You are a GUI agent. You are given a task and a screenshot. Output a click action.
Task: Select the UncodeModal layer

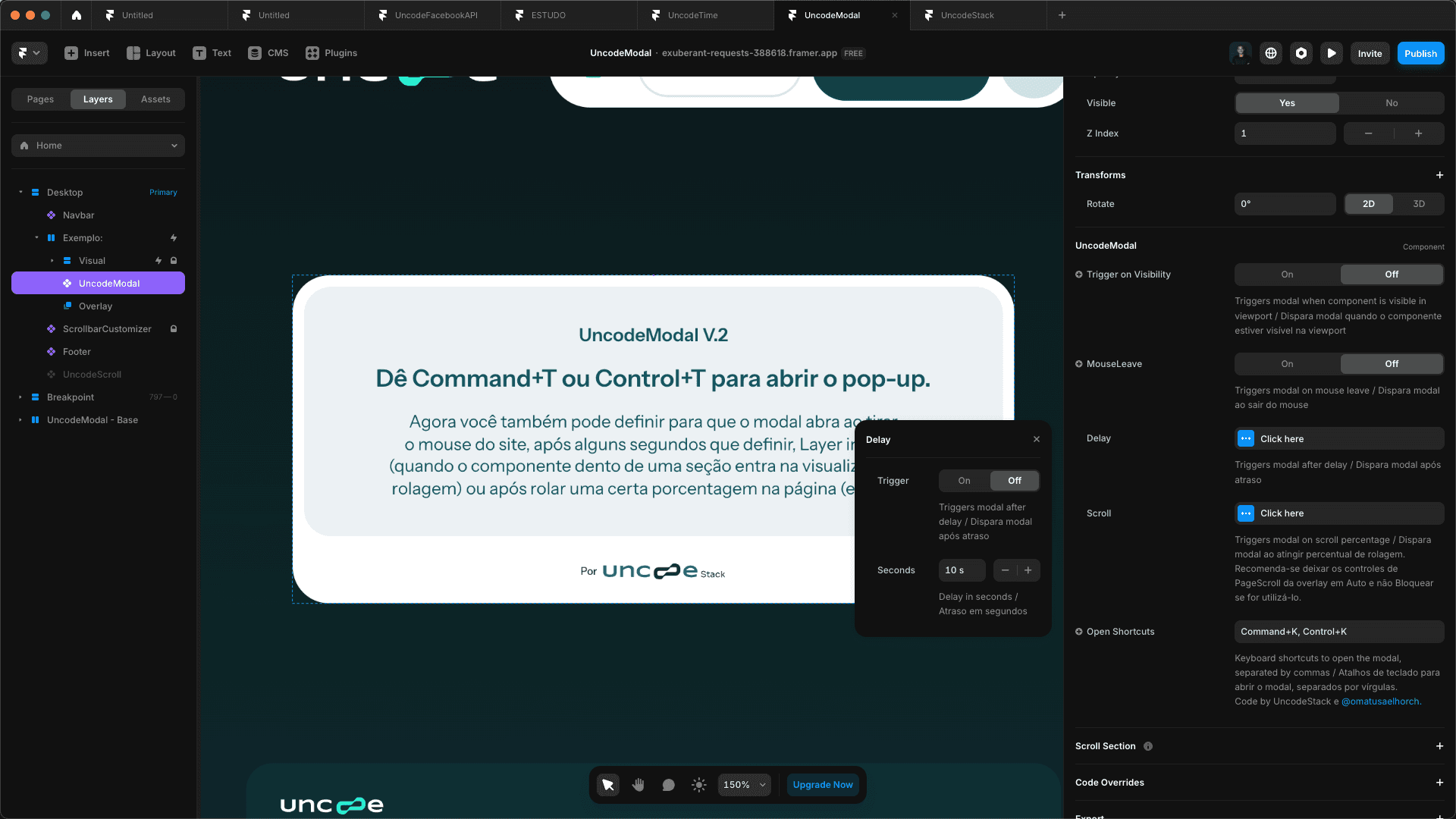(98, 284)
